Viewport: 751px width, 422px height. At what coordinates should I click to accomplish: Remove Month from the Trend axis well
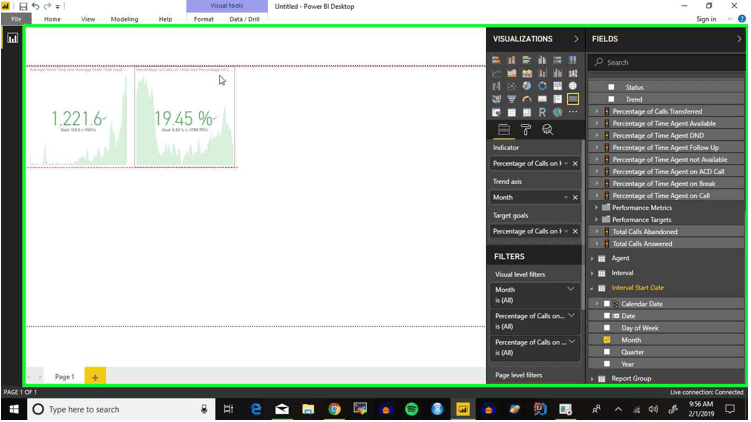point(575,197)
